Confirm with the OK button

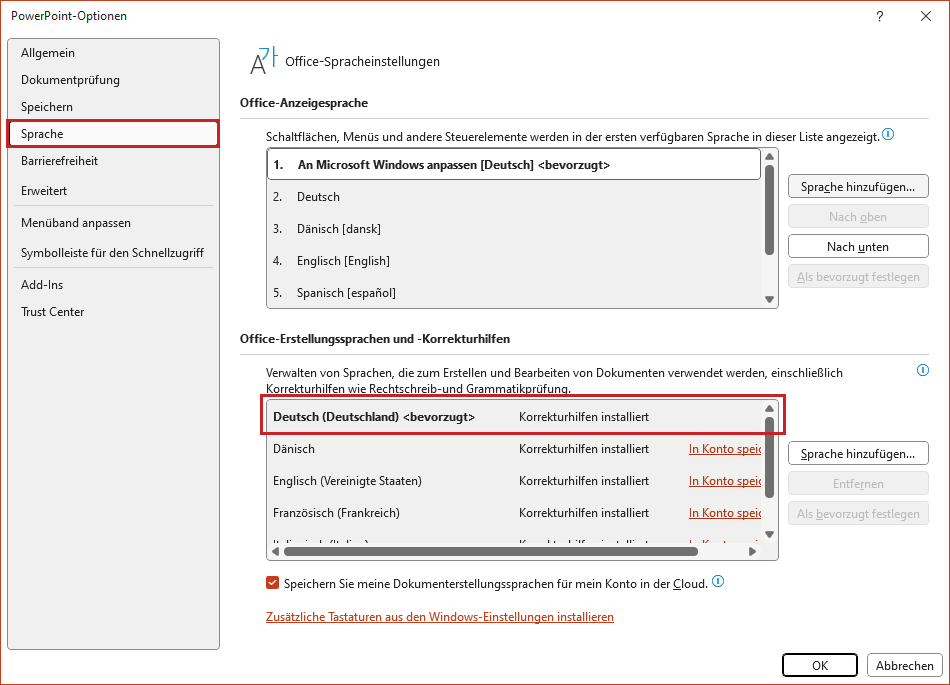pos(820,665)
